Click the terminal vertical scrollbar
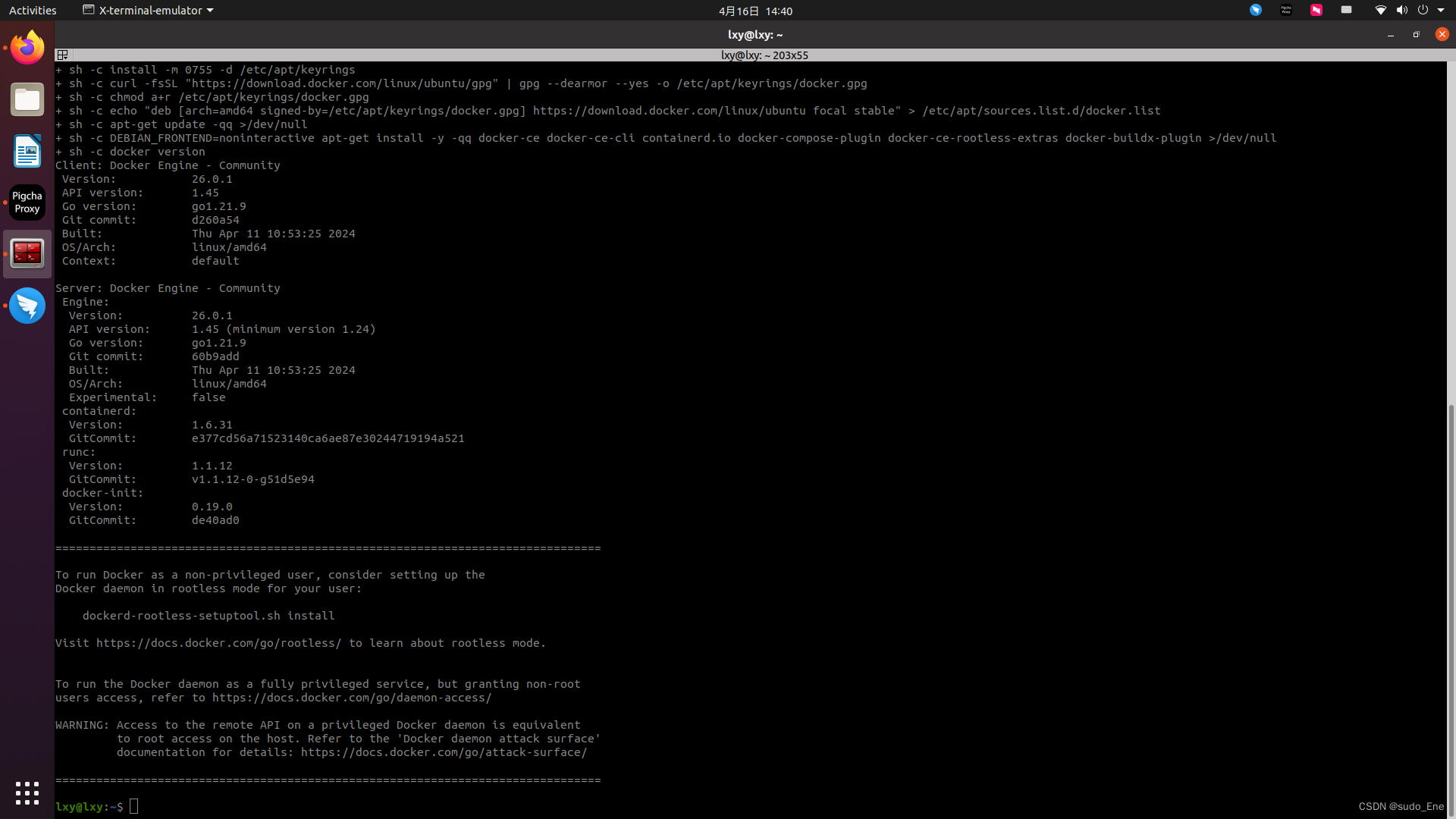The height and width of the screenshot is (819, 1456). pyautogui.click(x=1451, y=607)
